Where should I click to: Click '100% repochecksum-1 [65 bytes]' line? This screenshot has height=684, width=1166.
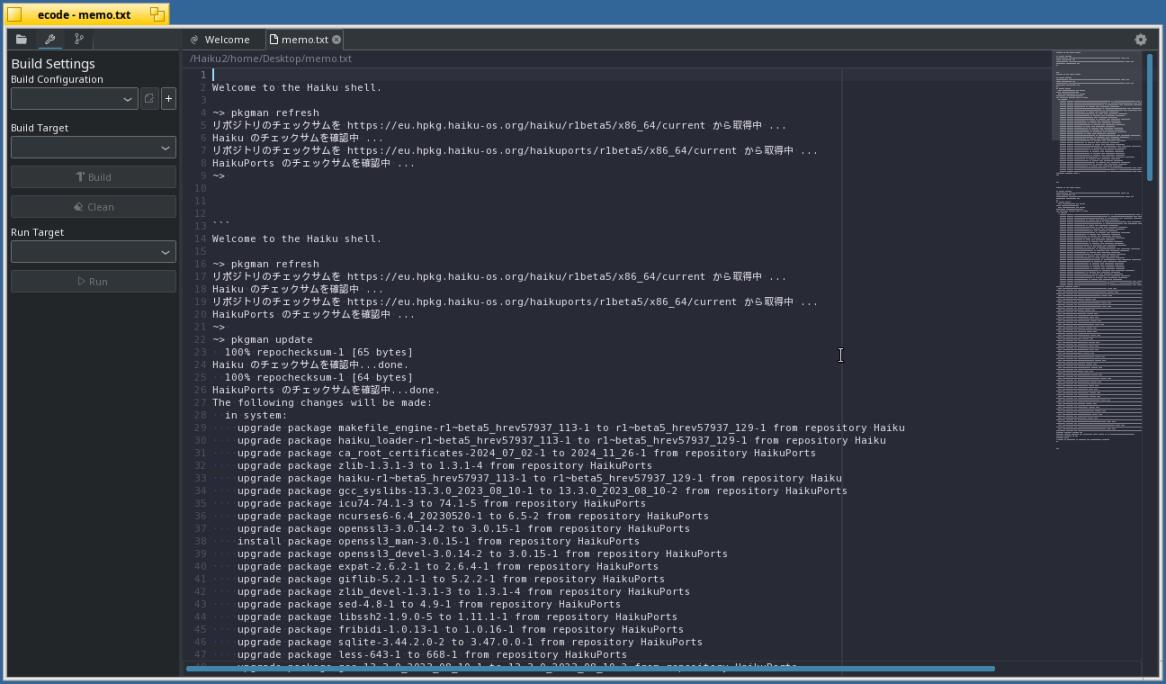pos(318,352)
